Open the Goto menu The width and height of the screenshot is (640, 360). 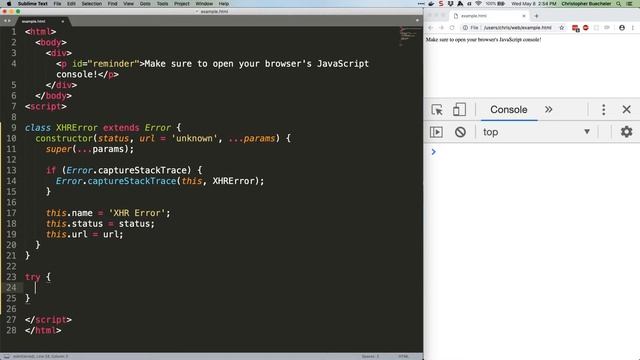tap(145, 4)
